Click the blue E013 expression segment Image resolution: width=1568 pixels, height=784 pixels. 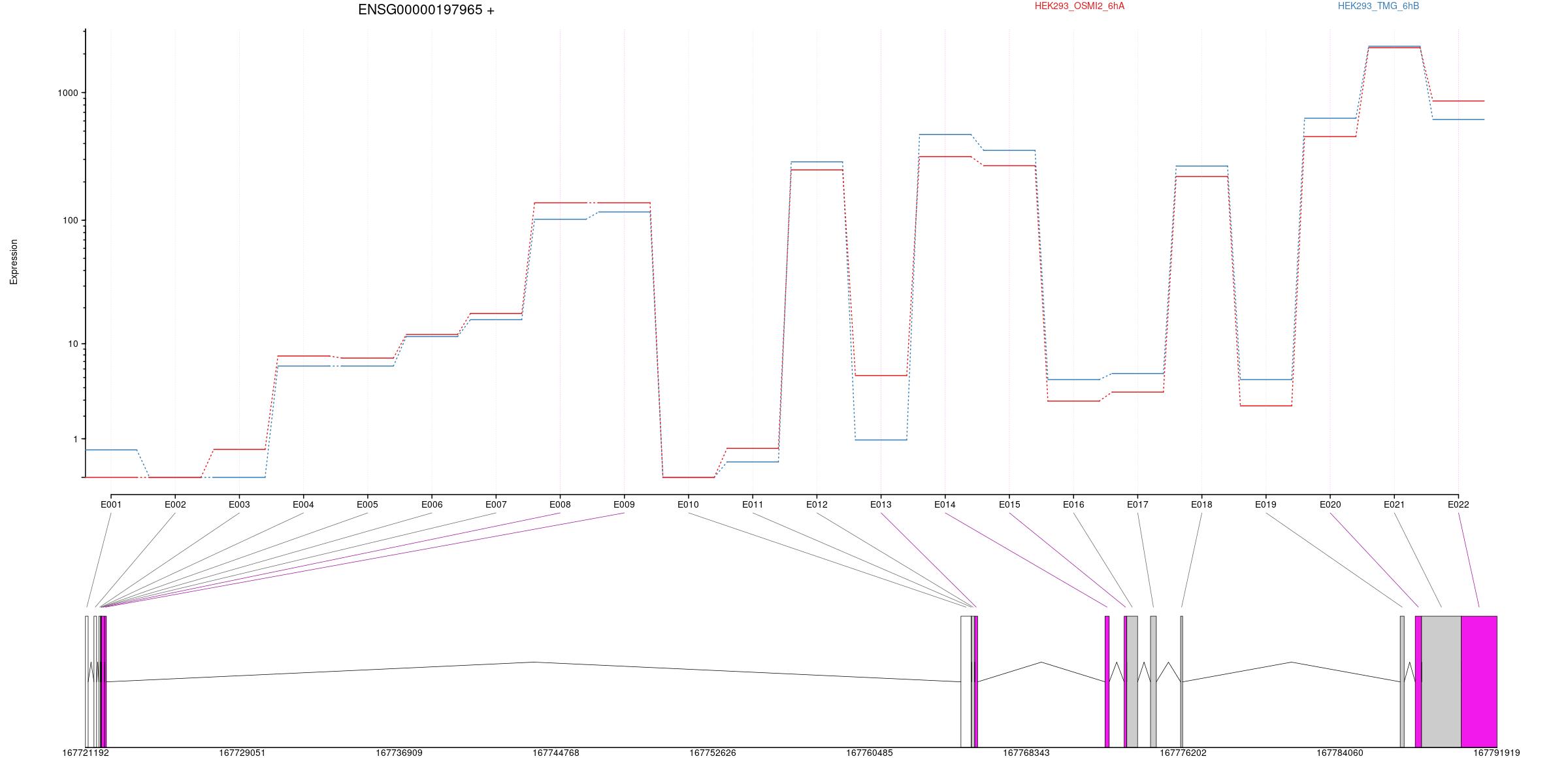[881, 440]
